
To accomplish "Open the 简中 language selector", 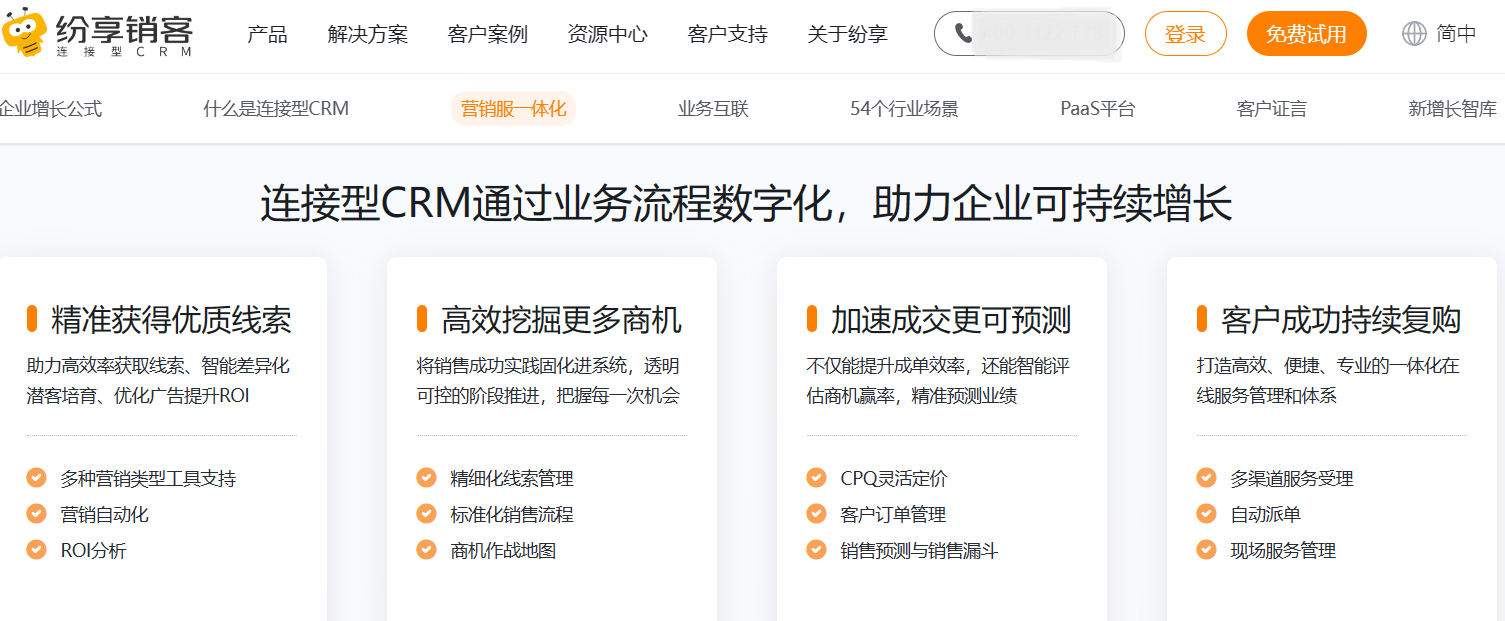I will (1456, 34).
